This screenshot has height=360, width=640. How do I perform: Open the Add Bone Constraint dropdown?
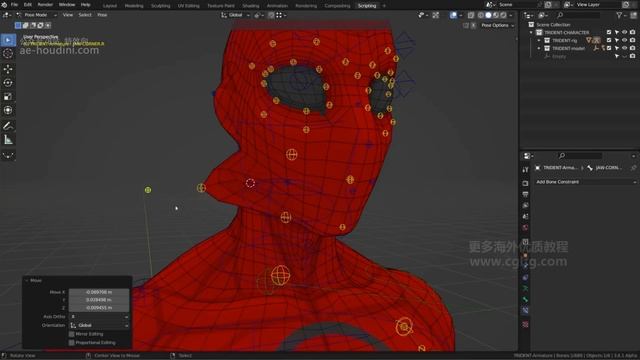(x=586, y=182)
